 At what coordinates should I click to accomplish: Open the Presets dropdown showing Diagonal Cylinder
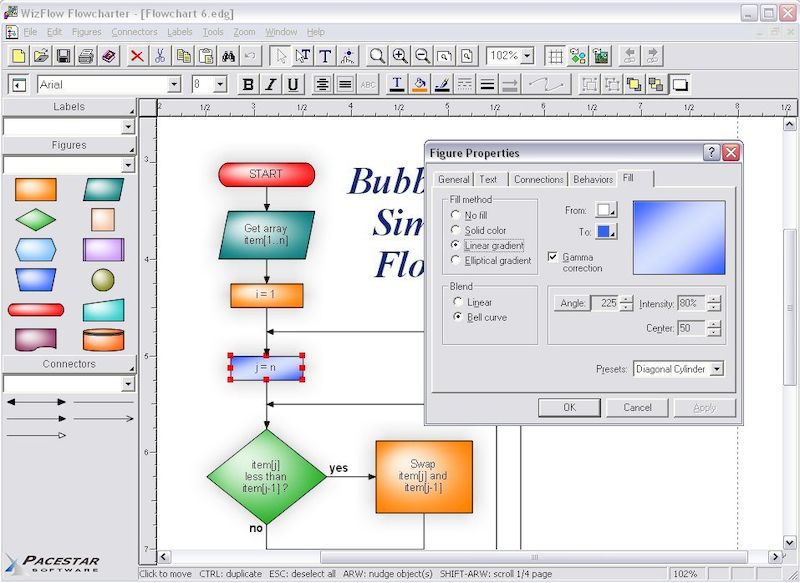[718, 369]
